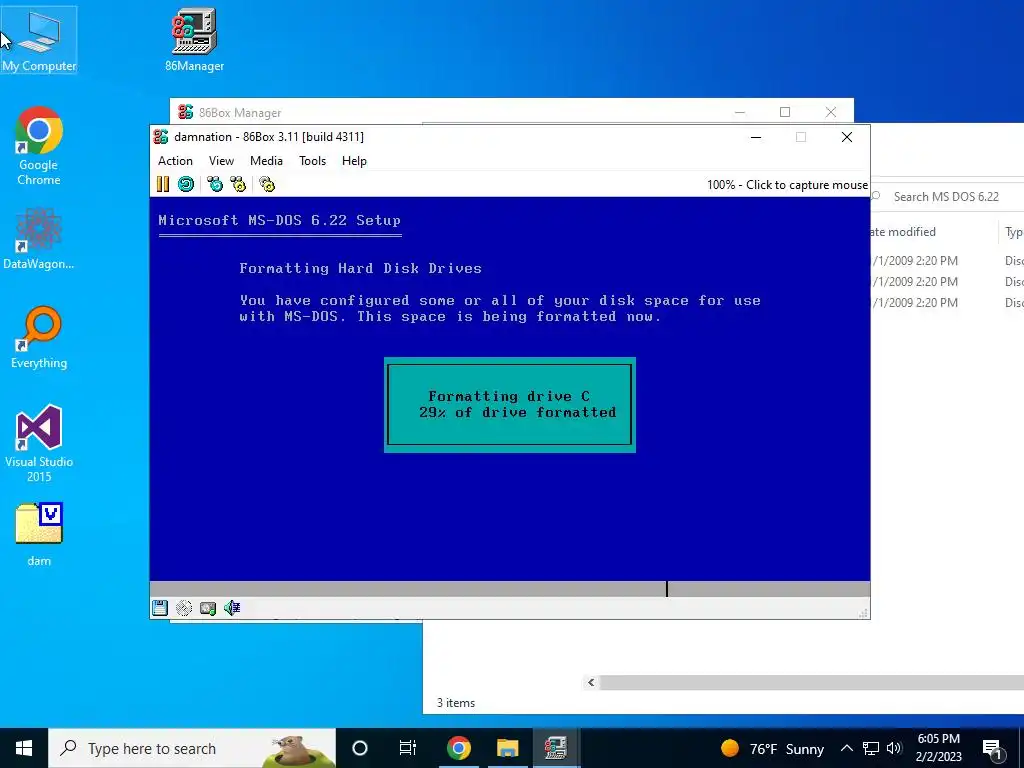The height and width of the screenshot is (768, 1024).
Task: Open the Media menu
Action: [x=266, y=161]
